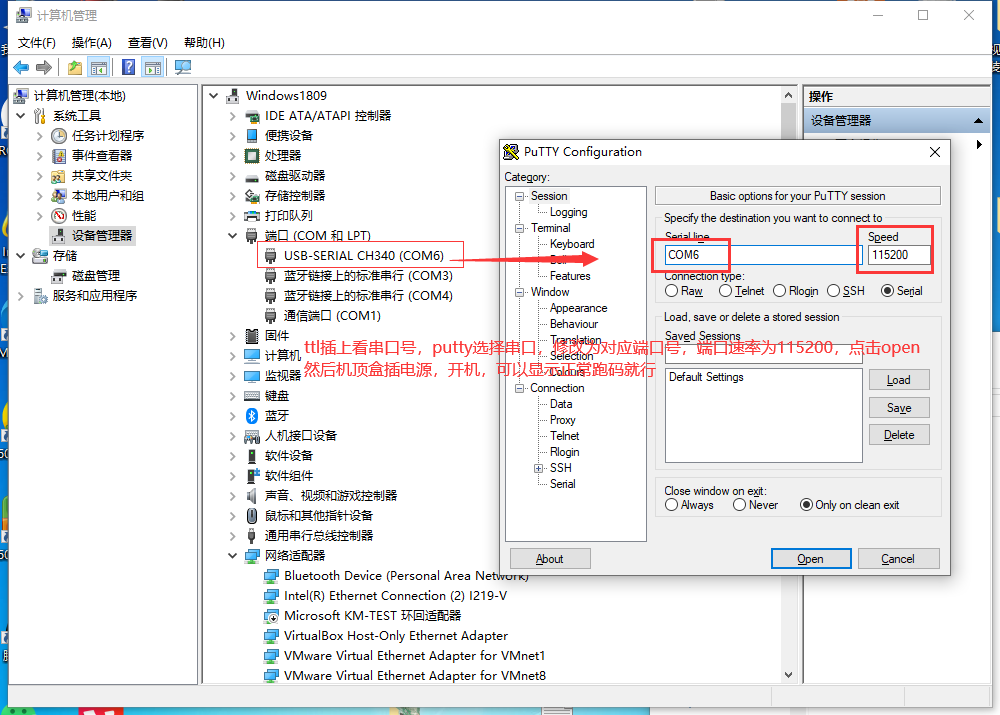Click the Load session button

point(899,380)
